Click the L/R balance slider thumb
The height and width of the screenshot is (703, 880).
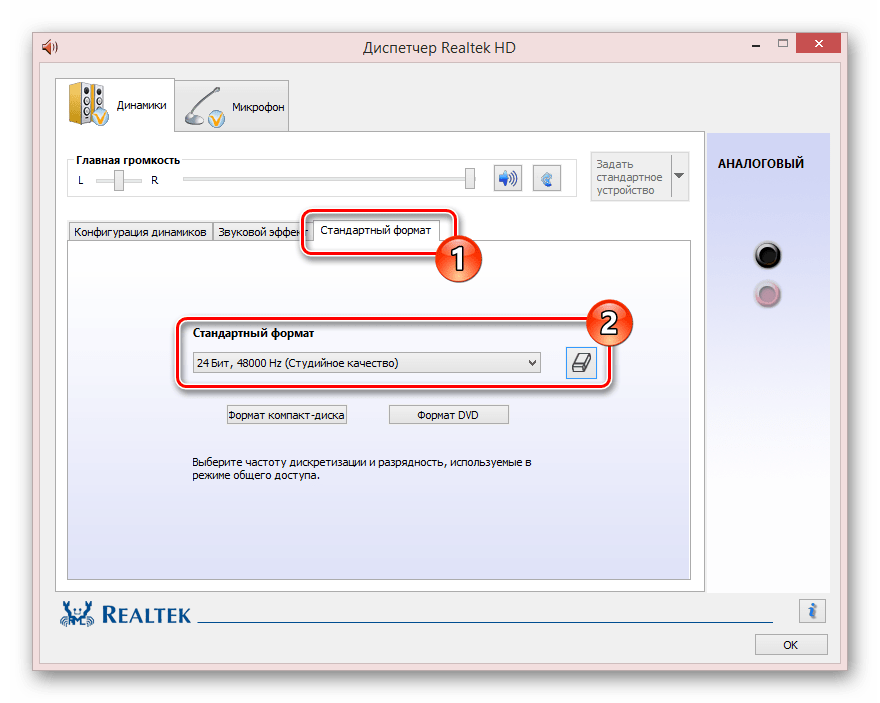point(119,180)
